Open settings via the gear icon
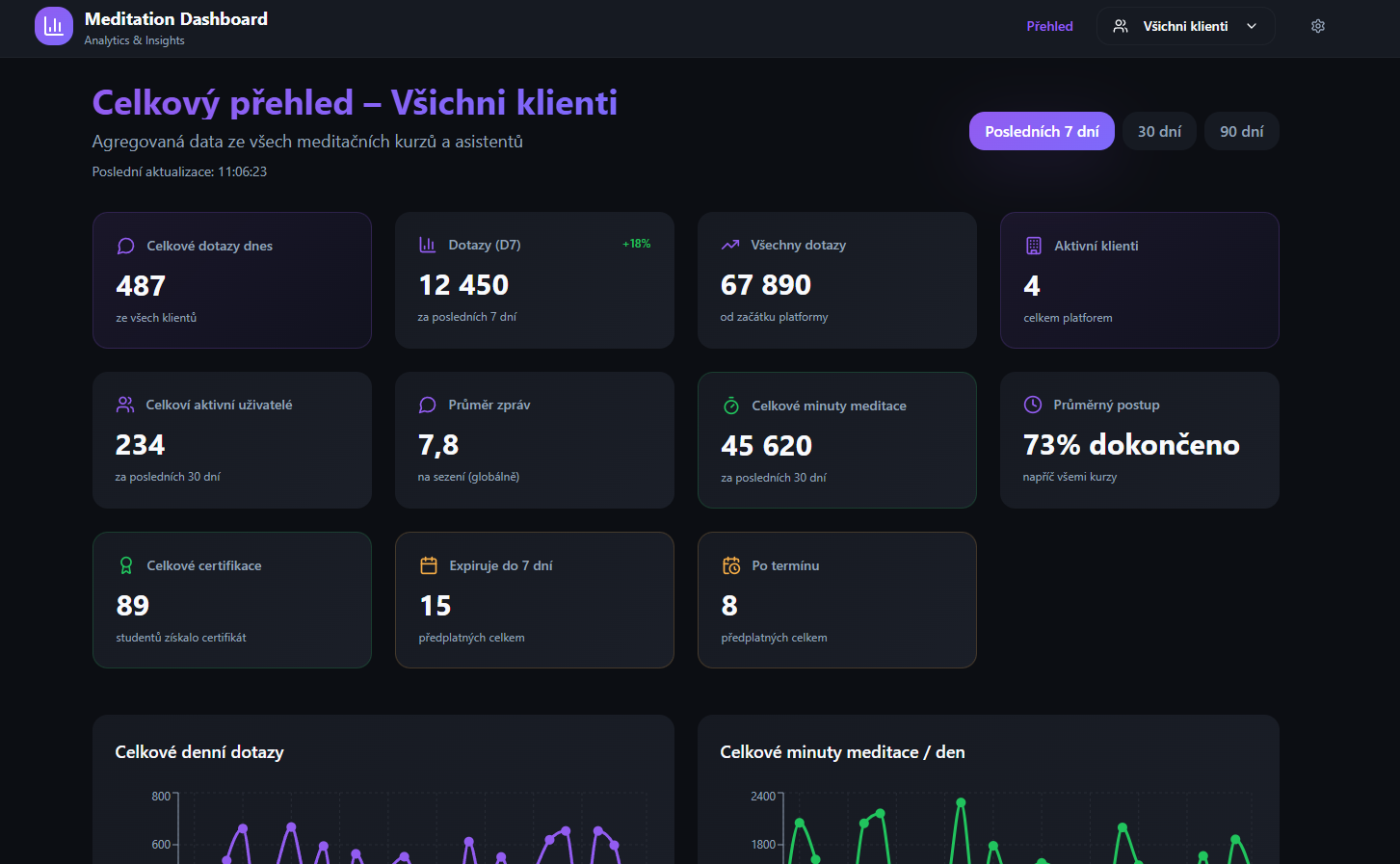 (x=1318, y=27)
